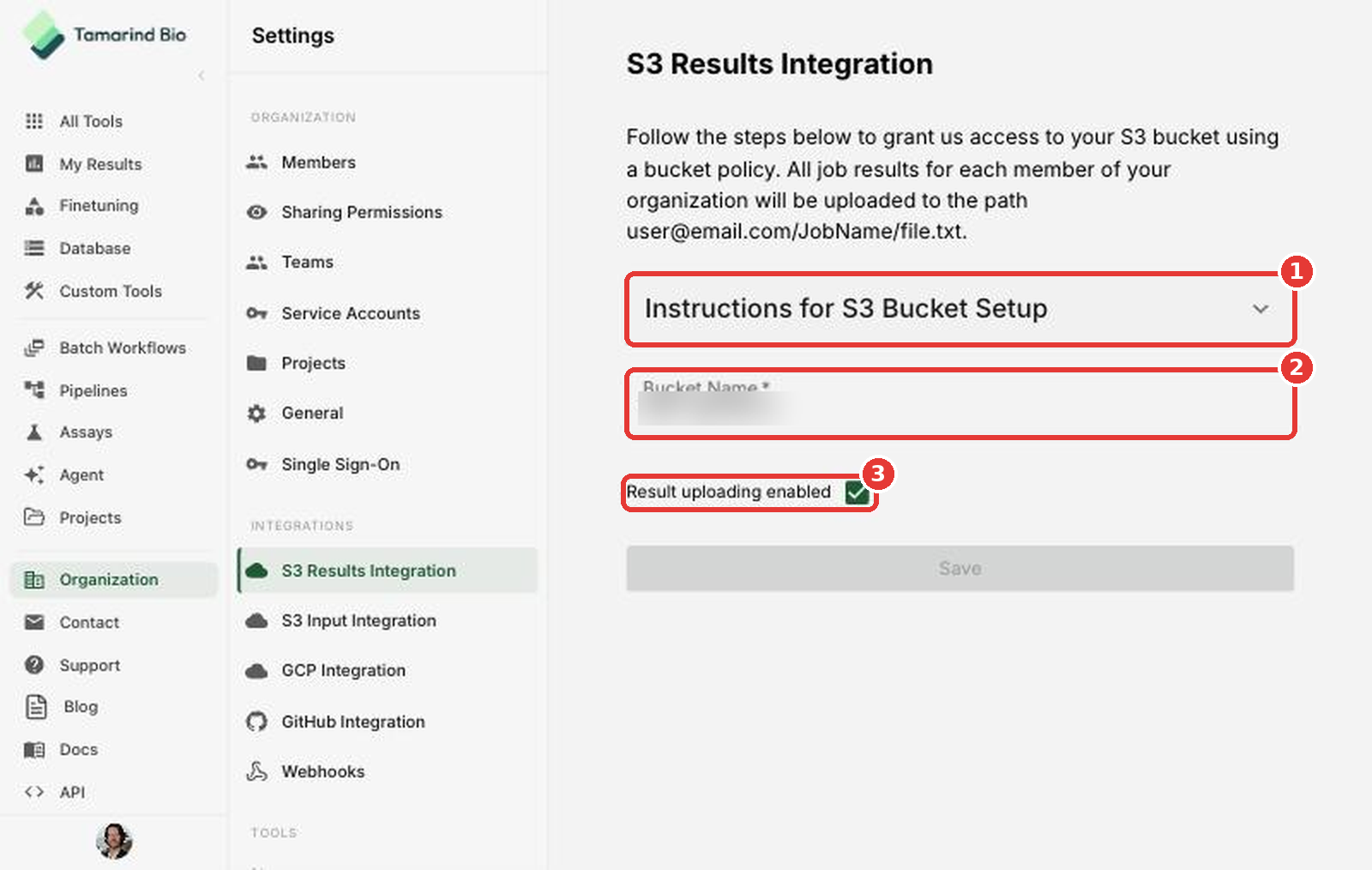The image size is (1372, 870).
Task: Click the Finetuning shapes icon
Action: click(x=34, y=205)
